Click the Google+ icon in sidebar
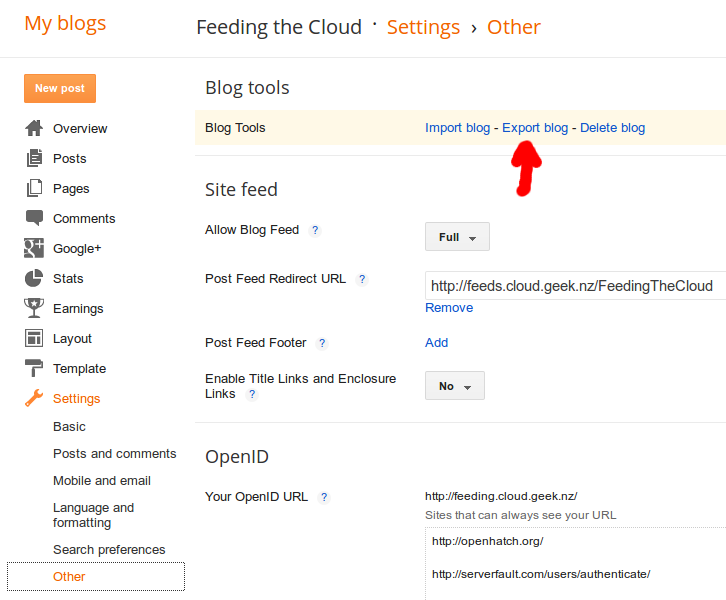Image resolution: width=726 pixels, height=600 pixels. click(x=34, y=248)
